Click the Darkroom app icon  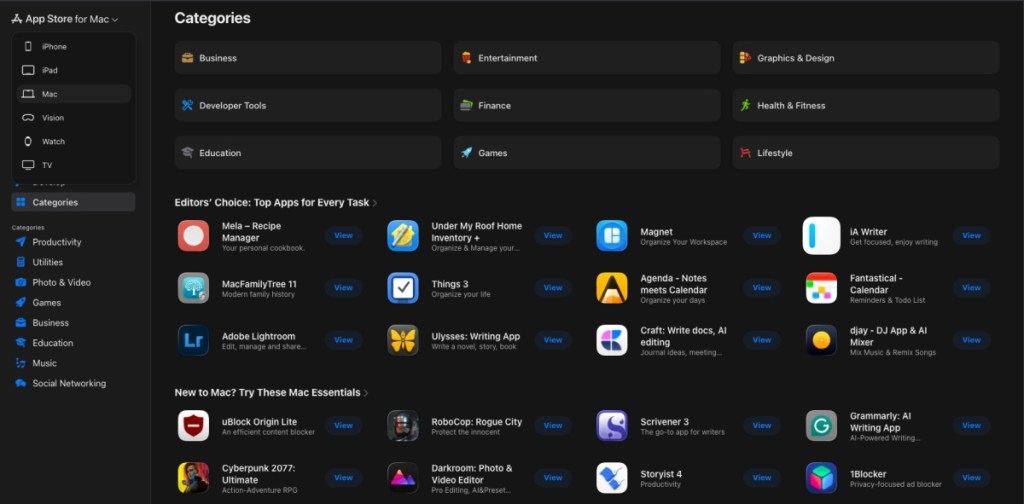[403, 478]
